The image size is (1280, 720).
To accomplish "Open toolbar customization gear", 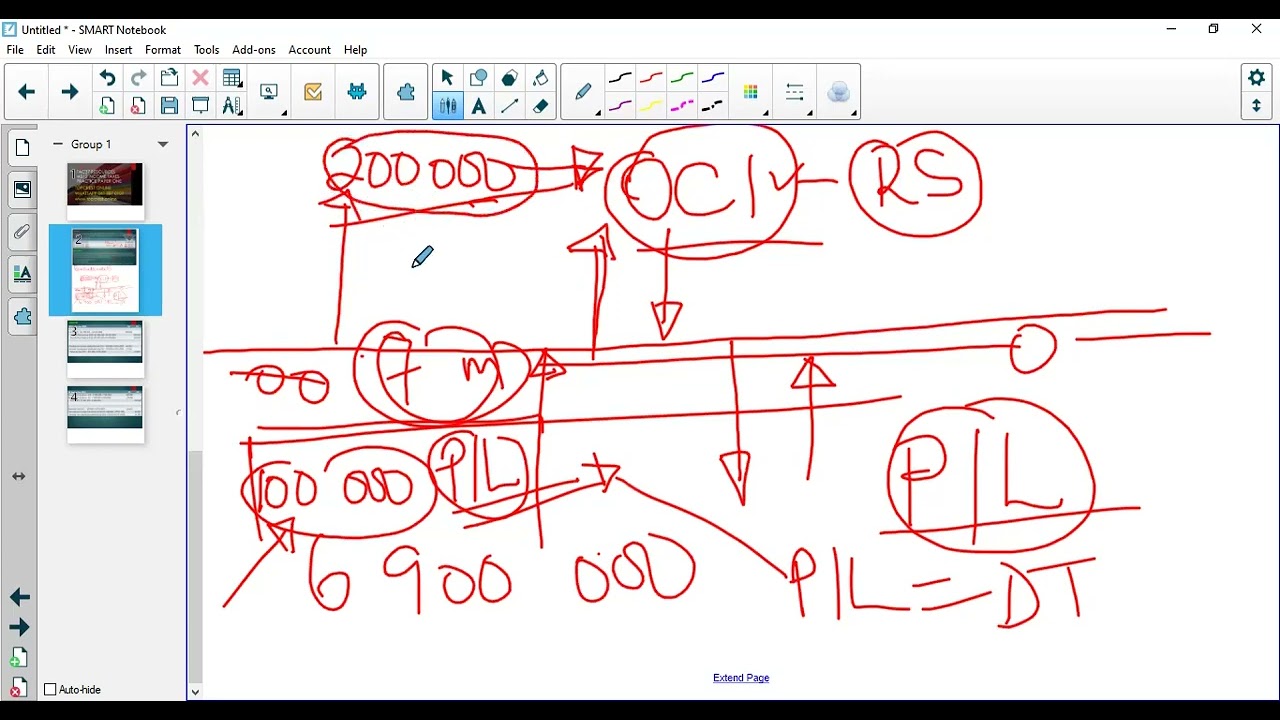I will coord(1257,78).
